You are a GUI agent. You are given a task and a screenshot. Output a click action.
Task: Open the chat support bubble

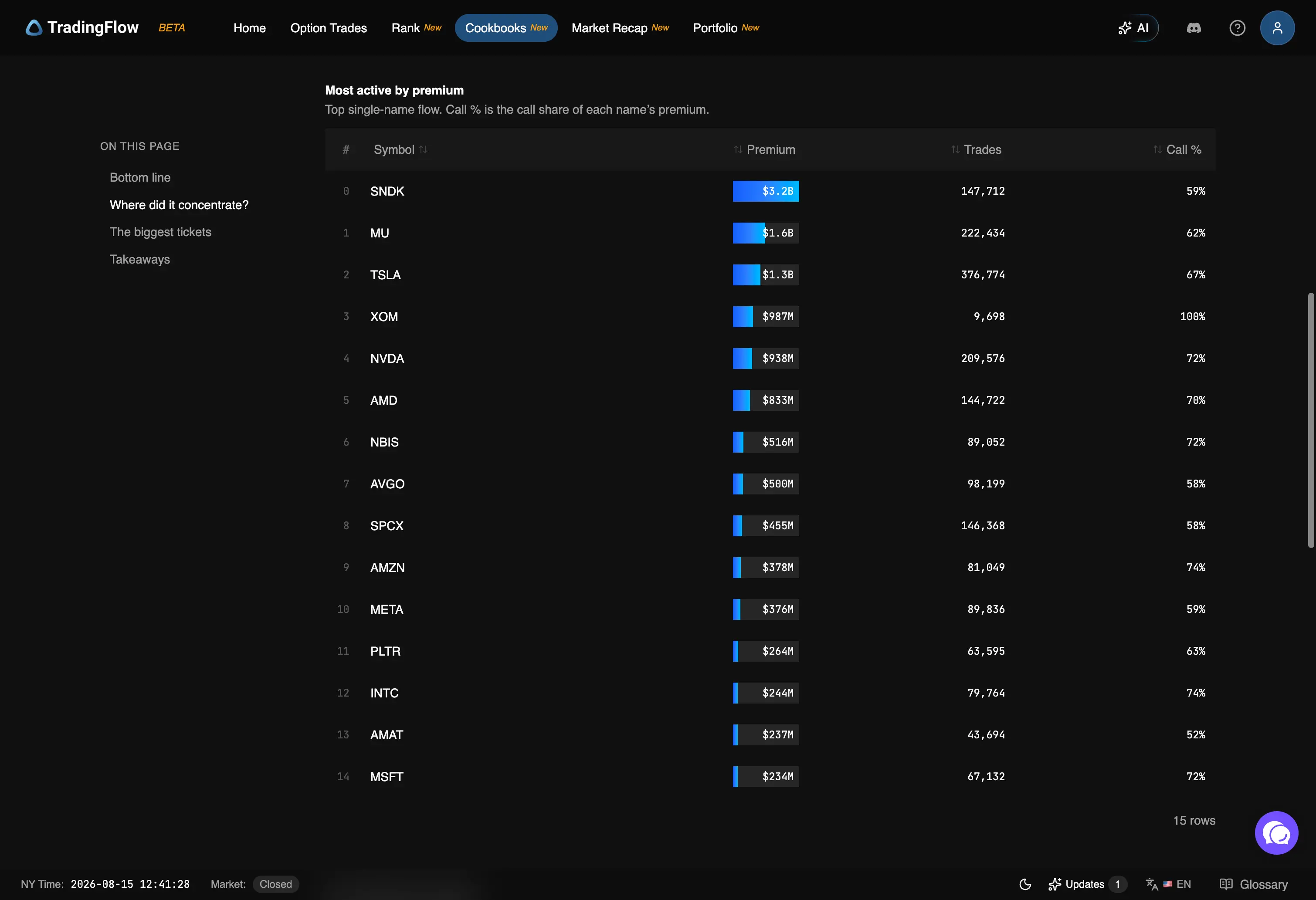(x=1276, y=832)
